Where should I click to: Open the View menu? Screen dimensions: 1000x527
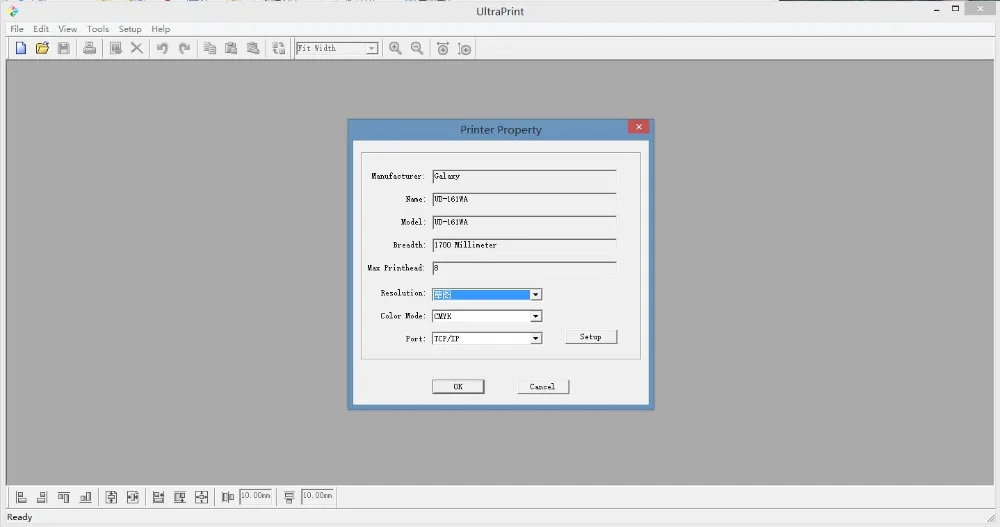coord(68,29)
